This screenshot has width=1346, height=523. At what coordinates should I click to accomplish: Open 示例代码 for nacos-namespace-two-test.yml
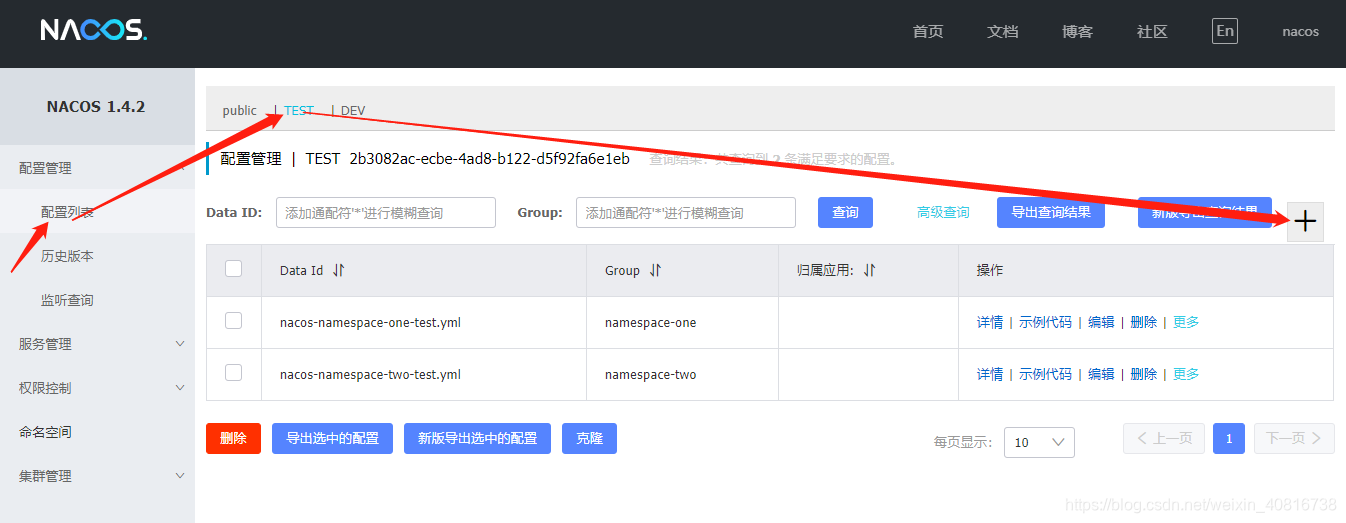point(1045,374)
